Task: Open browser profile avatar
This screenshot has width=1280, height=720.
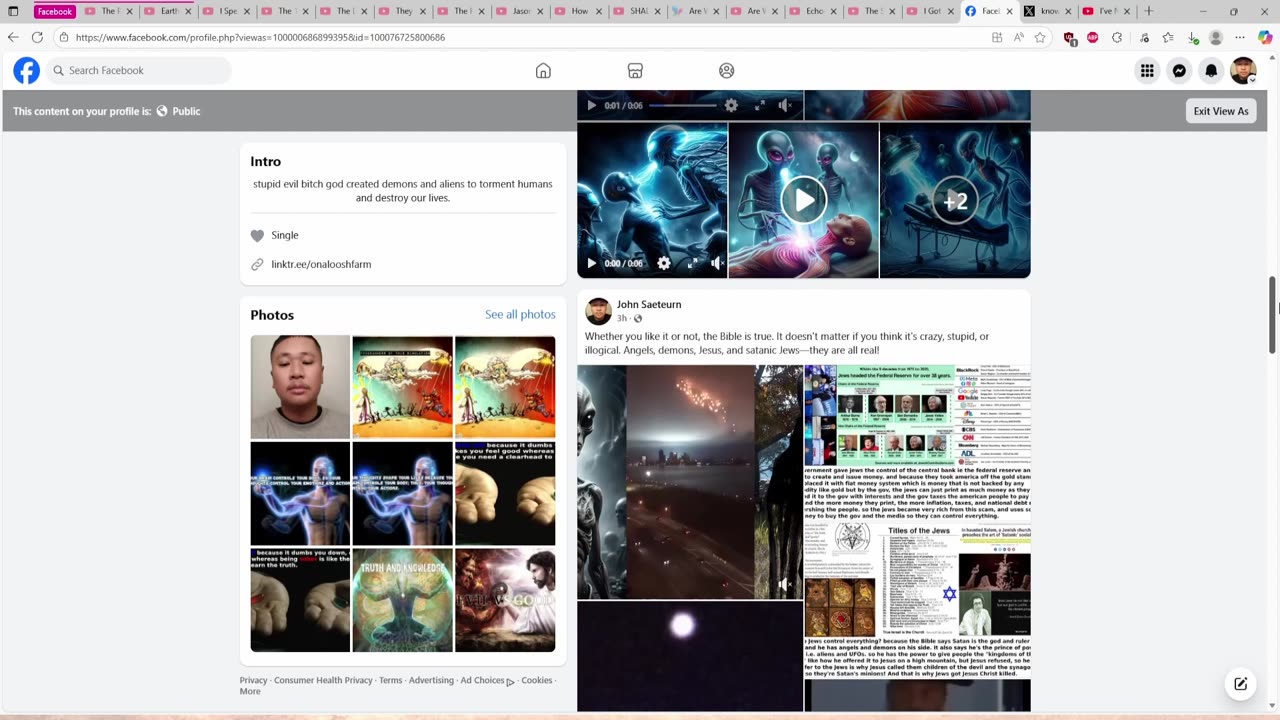Action: pyautogui.click(x=1216, y=37)
